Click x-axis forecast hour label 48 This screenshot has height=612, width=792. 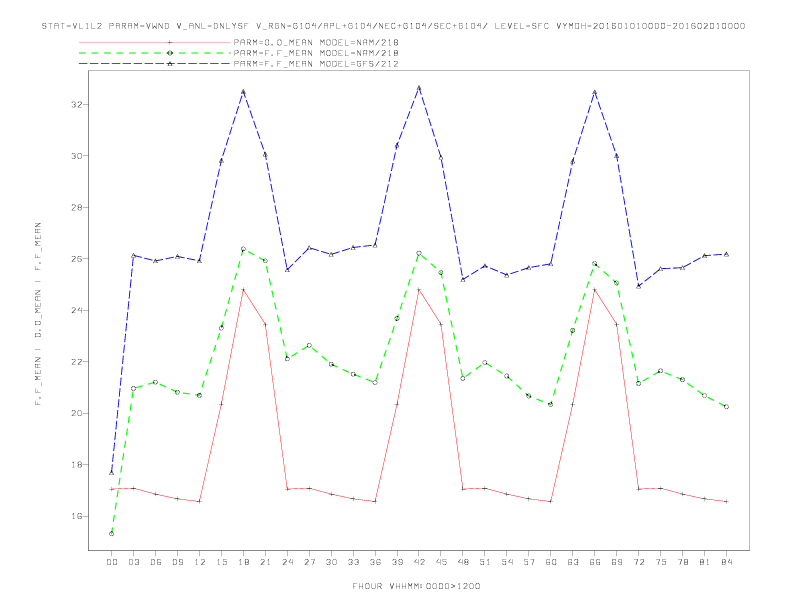click(x=463, y=562)
